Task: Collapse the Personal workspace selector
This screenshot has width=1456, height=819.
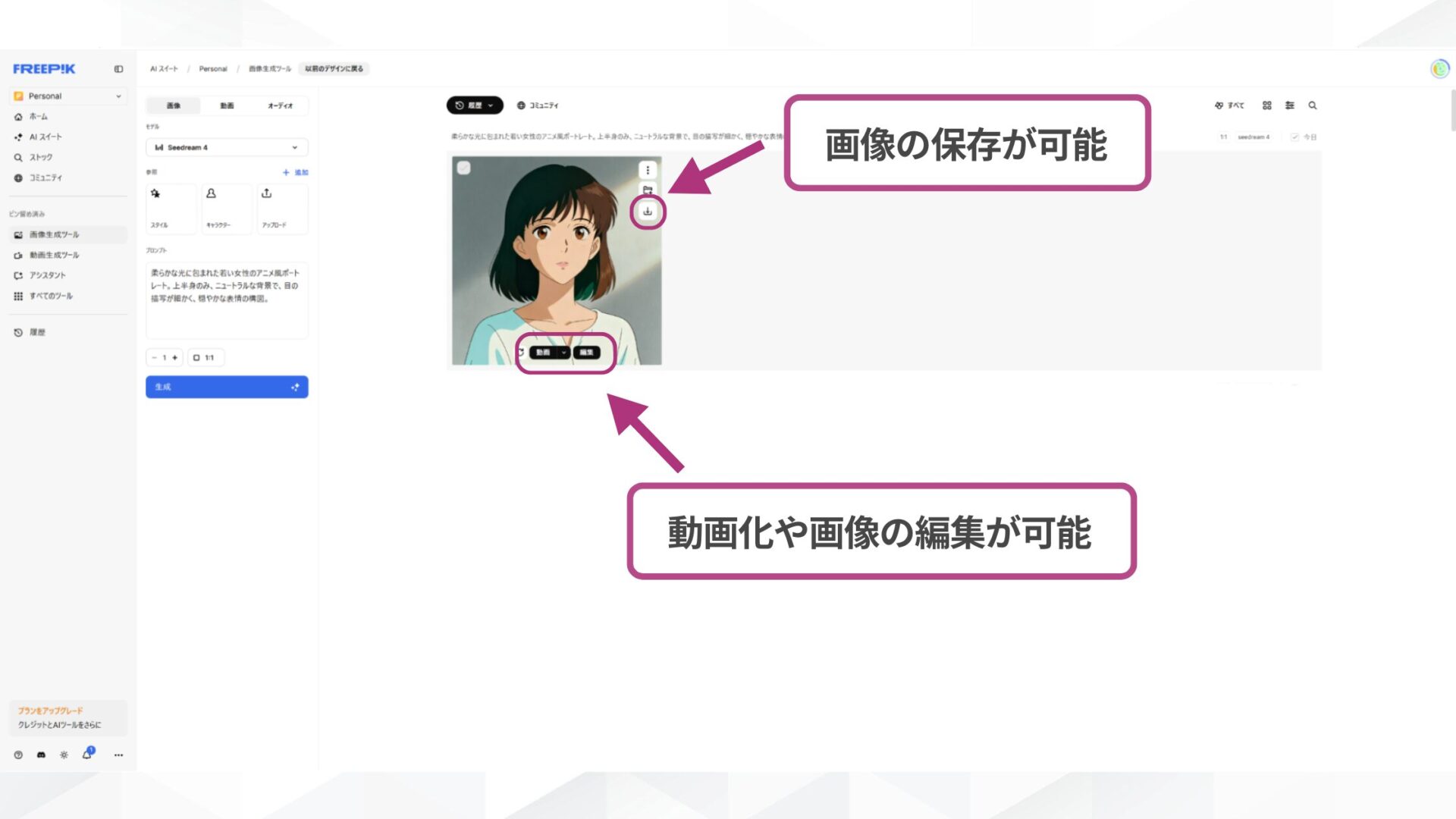Action: click(x=118, y=96)
